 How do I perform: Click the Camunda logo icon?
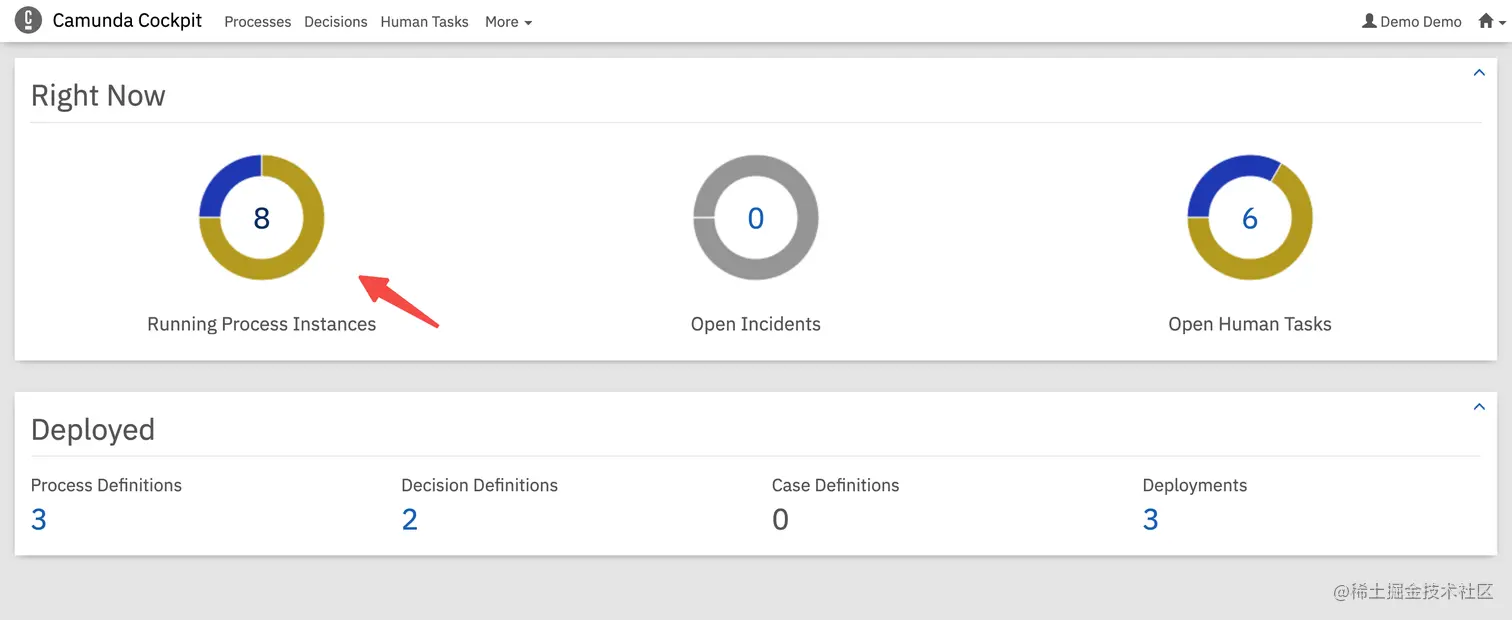coord(29,20)
